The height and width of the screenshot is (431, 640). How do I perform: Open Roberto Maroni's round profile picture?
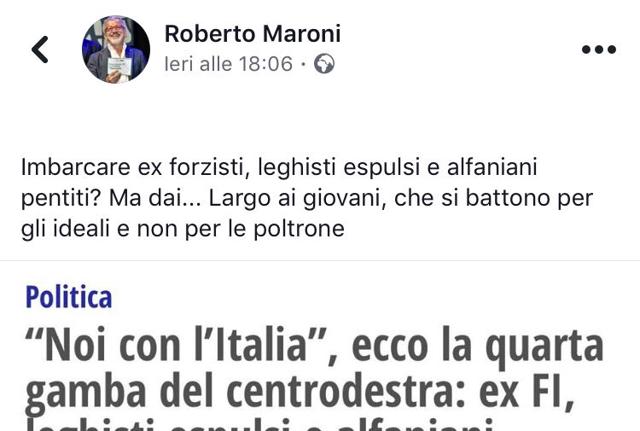[x=116, y=49]
